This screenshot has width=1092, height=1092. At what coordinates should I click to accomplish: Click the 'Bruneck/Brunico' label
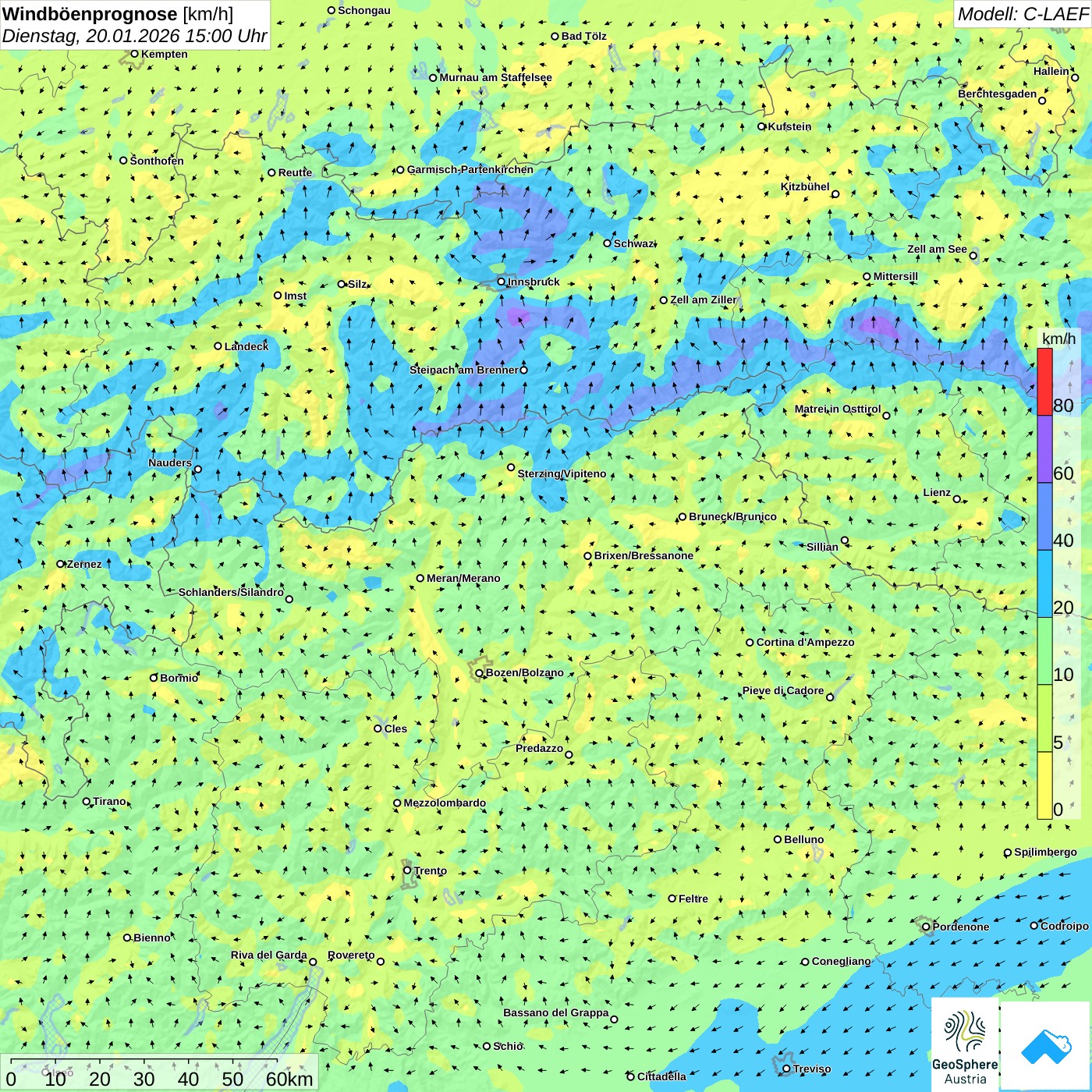click(x=732, y=516)
